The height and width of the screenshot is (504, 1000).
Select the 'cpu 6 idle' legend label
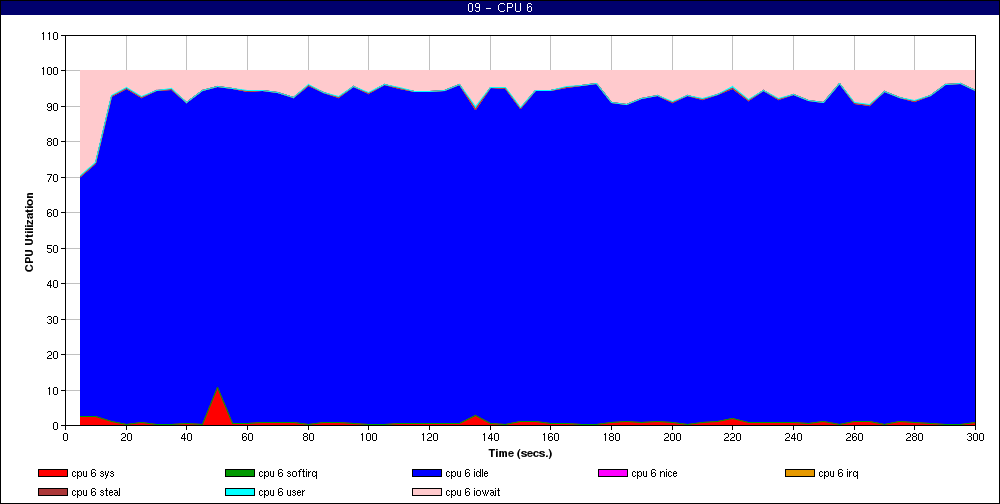coord(467,473)
